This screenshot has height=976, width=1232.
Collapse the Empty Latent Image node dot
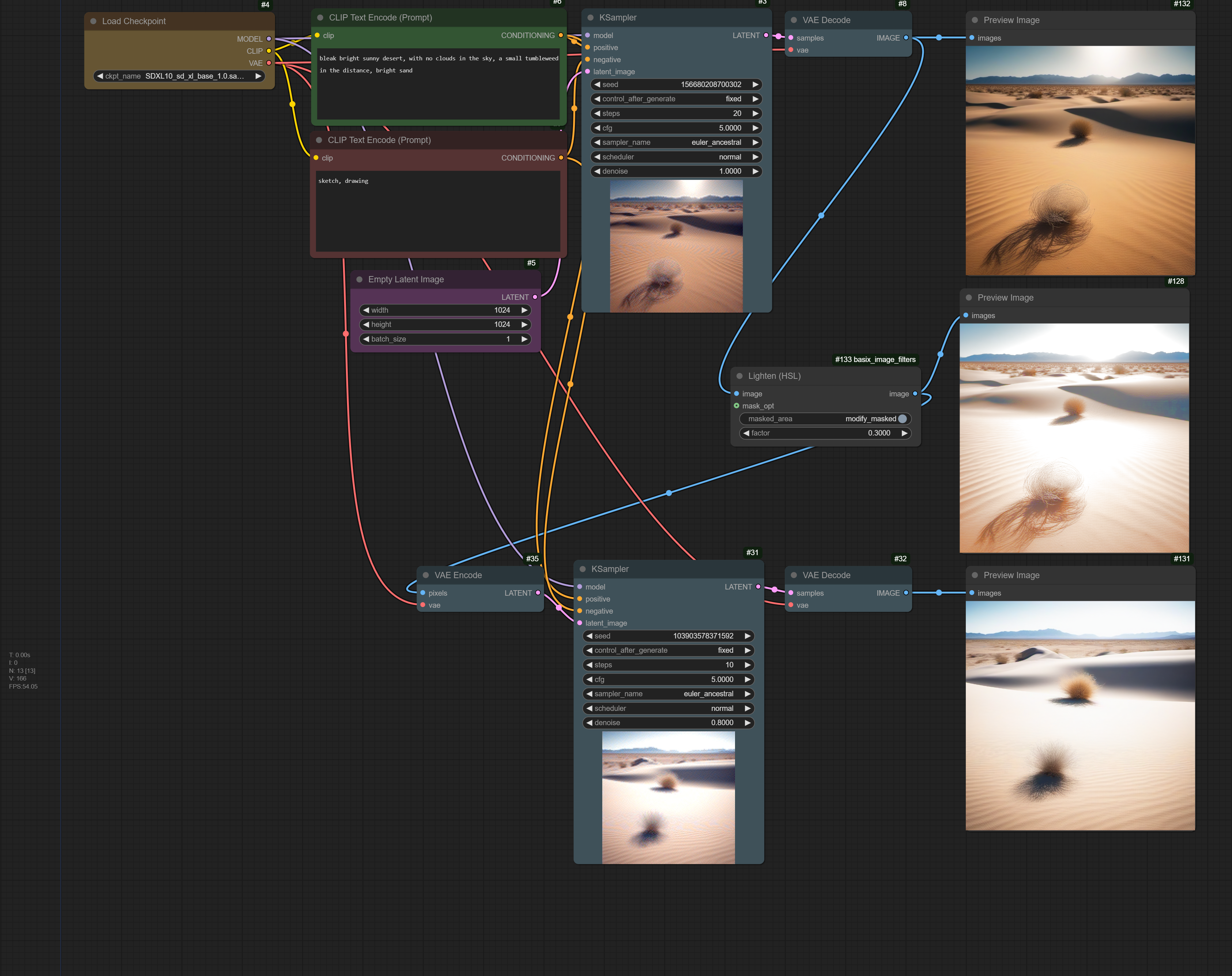[359, 279]
